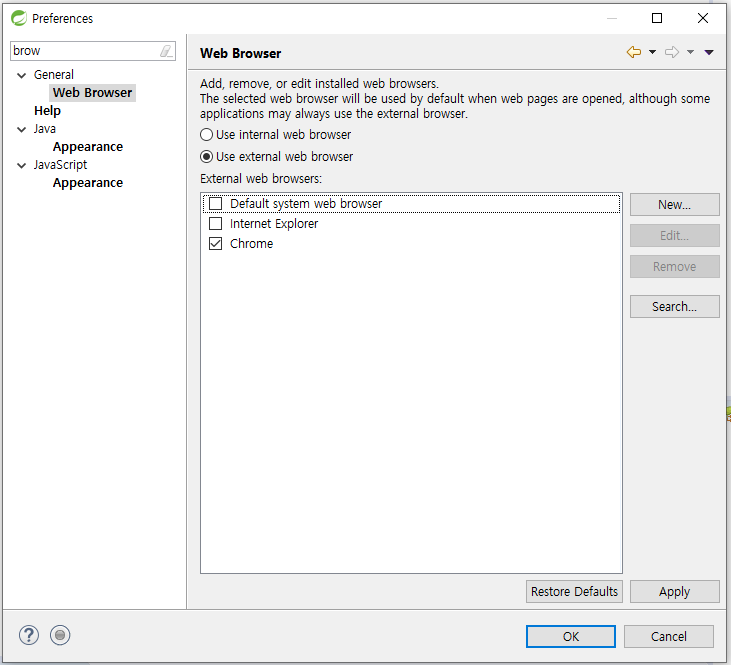Apply the browser settings

pos(675,592)
